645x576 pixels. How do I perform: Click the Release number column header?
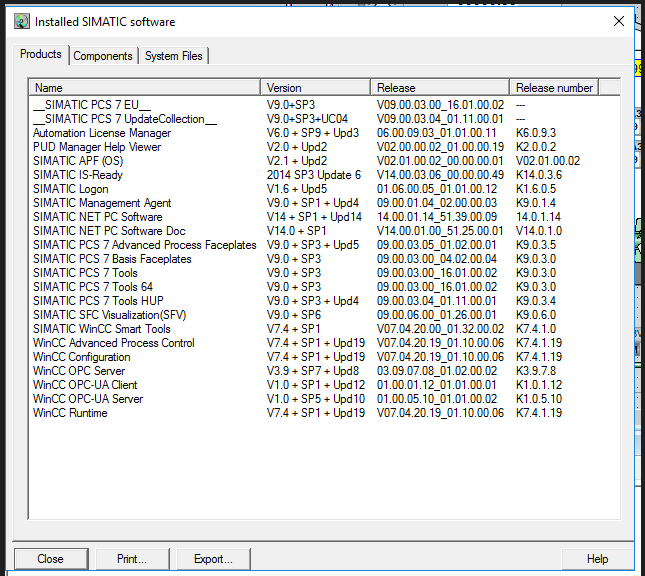click(x=554, y=88)
